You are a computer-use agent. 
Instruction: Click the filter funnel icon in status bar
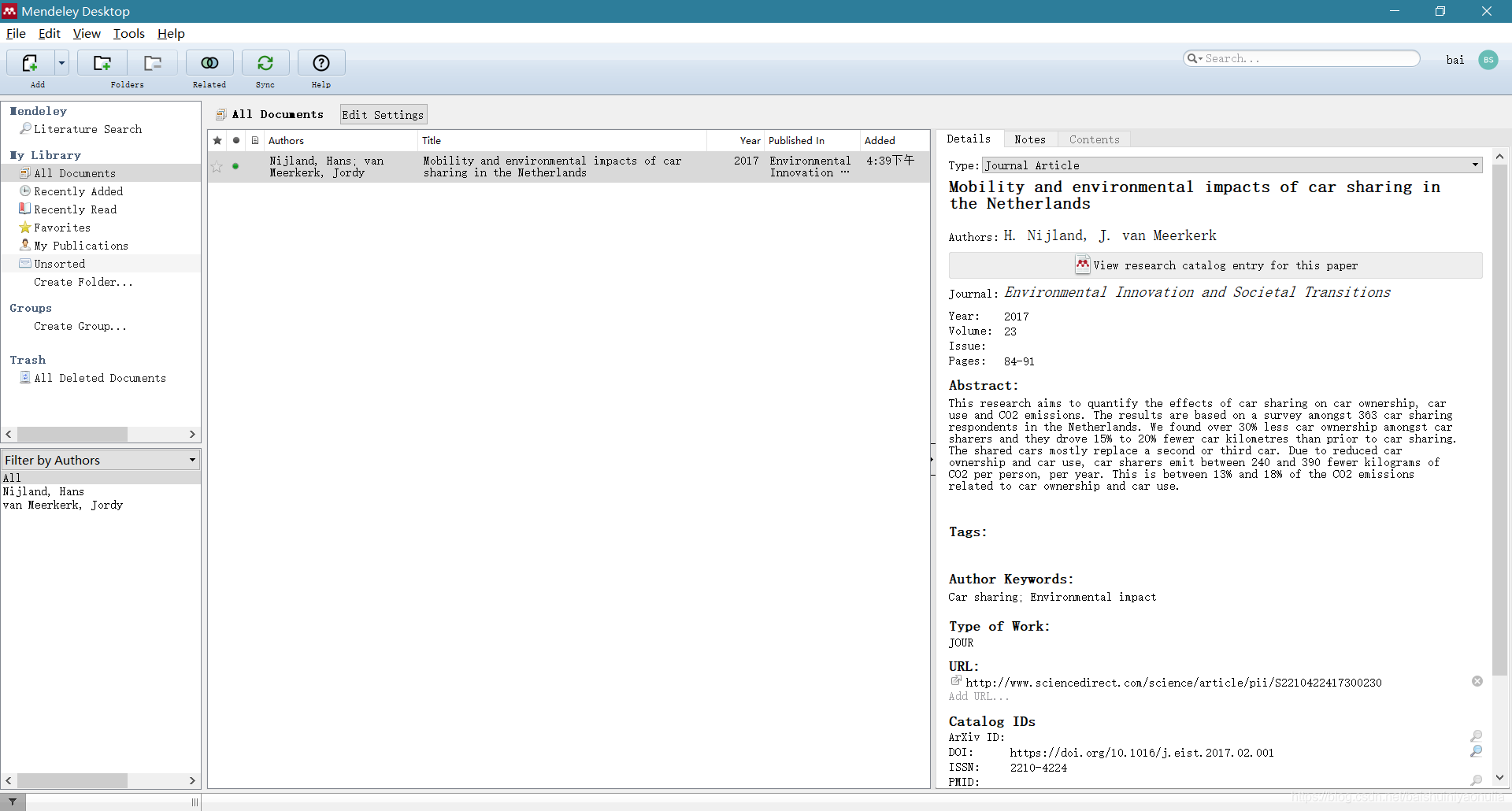pyautogui.click(x=13, y=802)
